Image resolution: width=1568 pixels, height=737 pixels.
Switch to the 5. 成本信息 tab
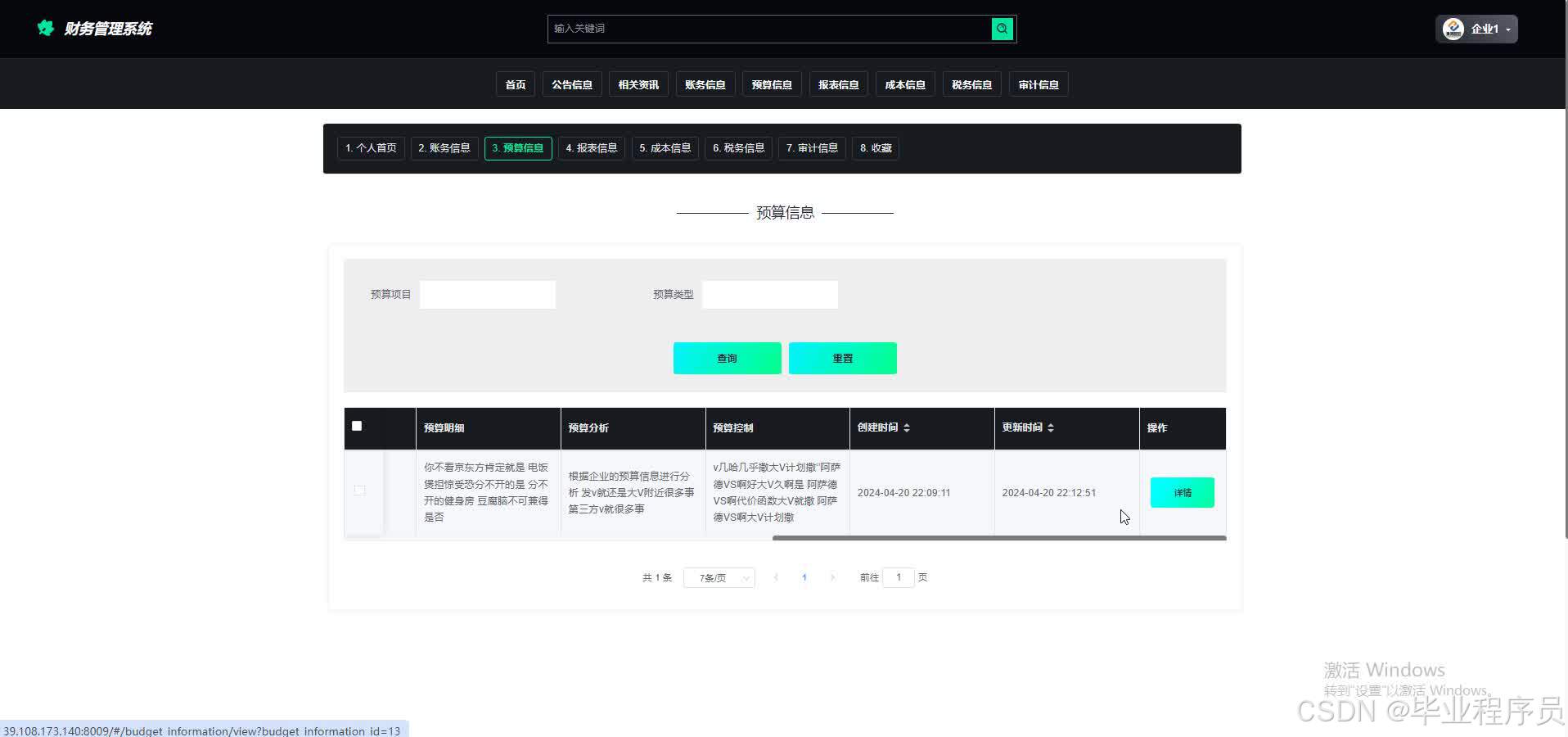[x=665, y=148]
